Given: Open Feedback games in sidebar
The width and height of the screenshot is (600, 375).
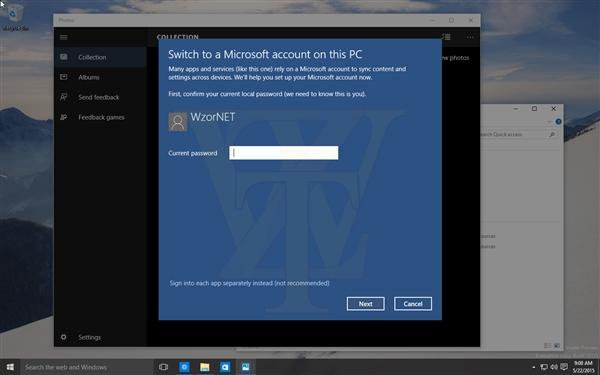Looking at the screenshot, I should pos(100,117).
